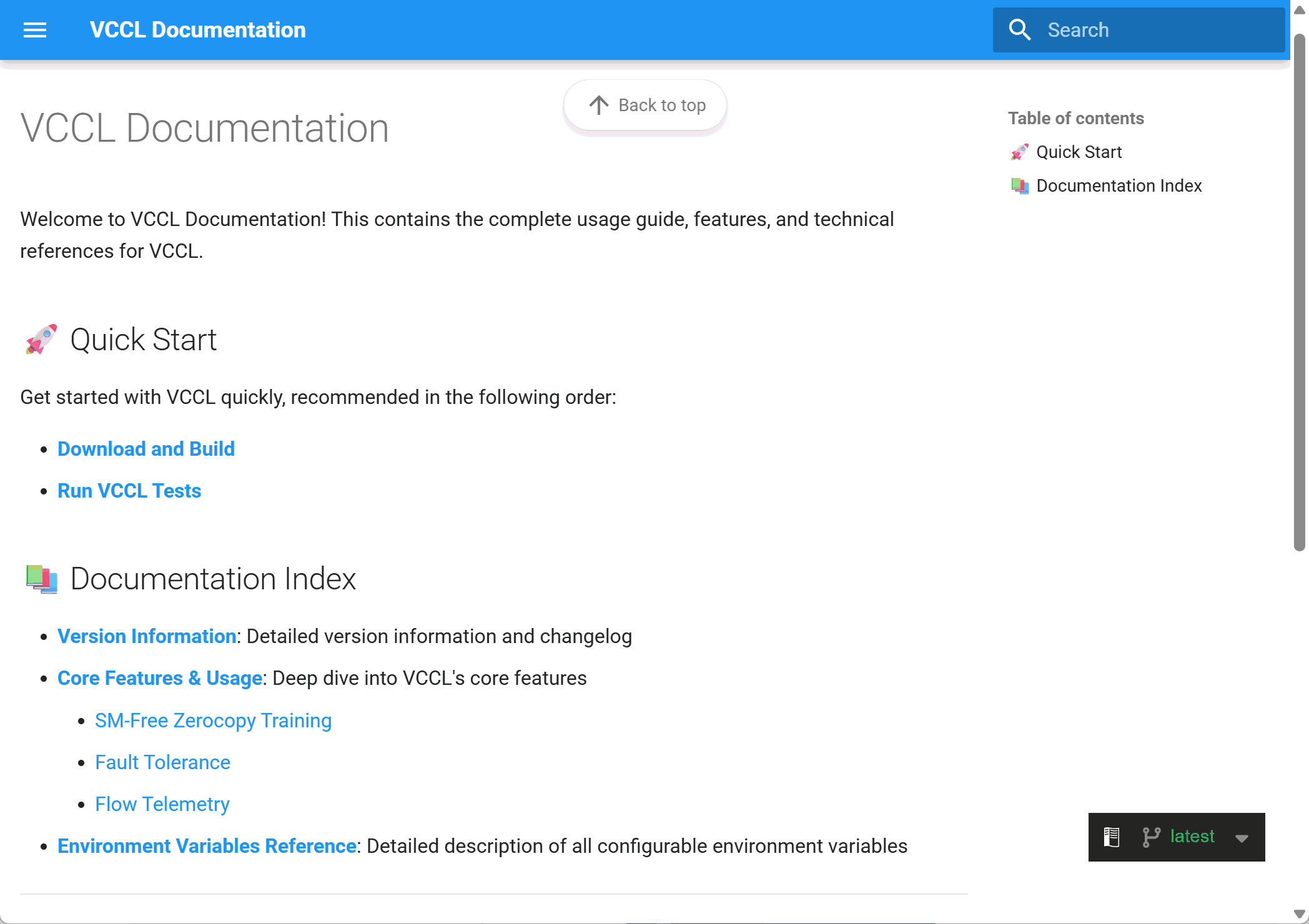Open the Version Information page link
The image size is (1309, 924).
[147, 636]
